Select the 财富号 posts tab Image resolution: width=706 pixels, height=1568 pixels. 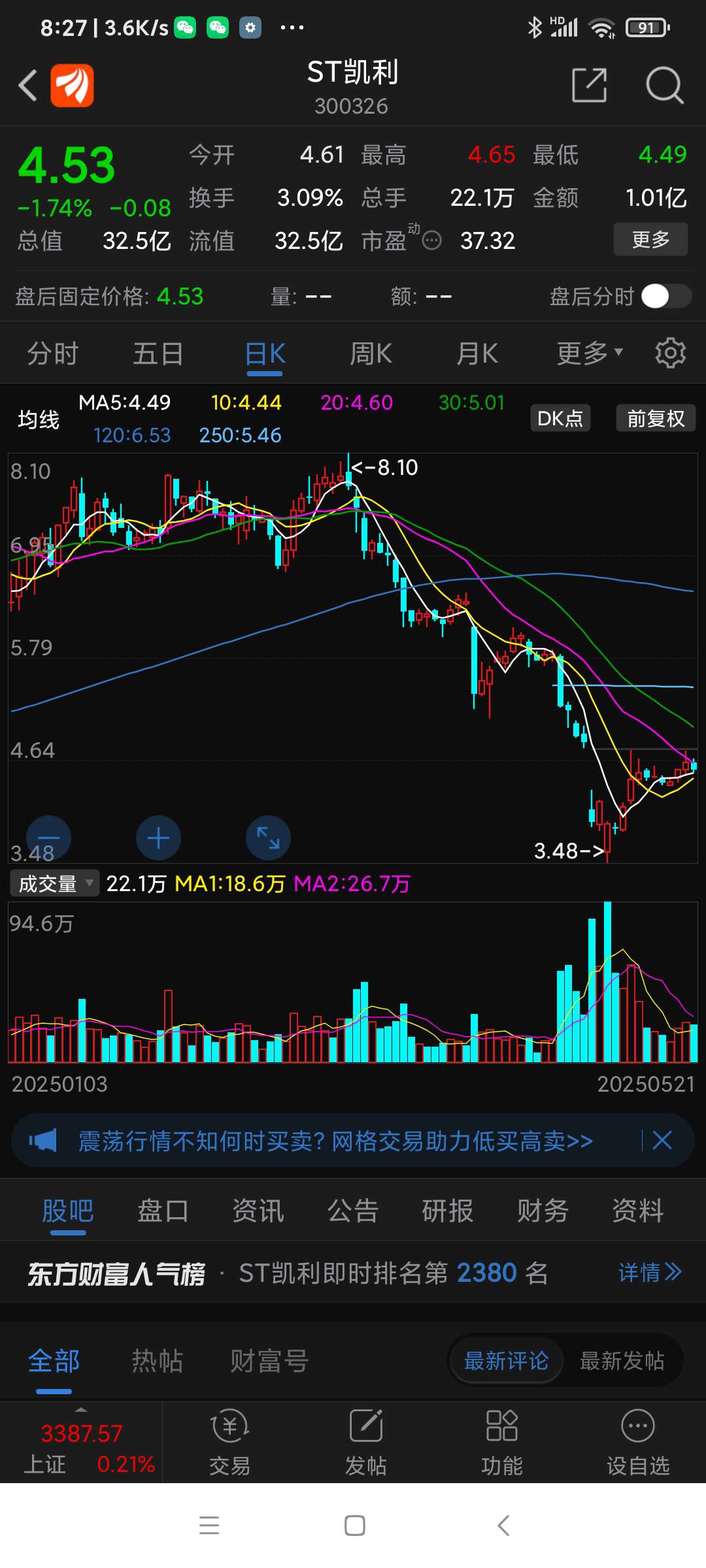click(x=269, y=1361)
